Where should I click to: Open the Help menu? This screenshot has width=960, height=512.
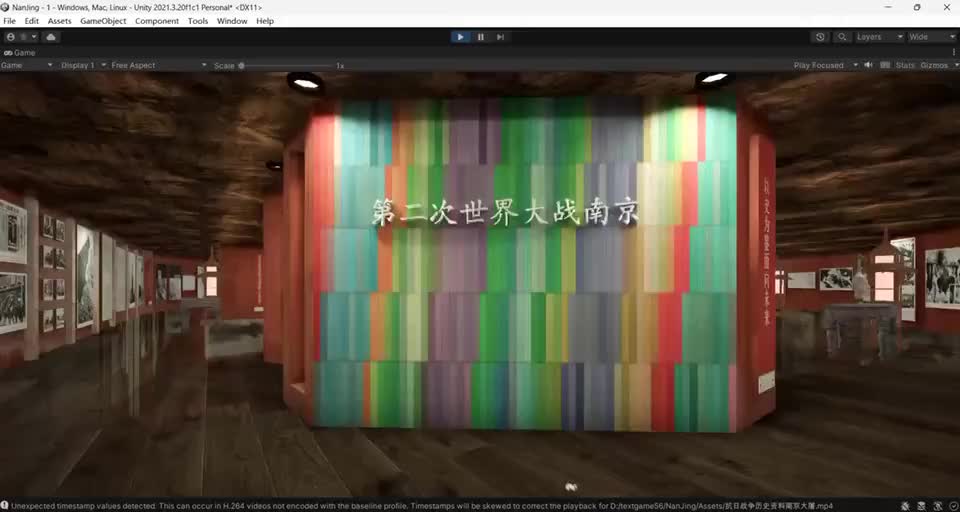point(265,21)
